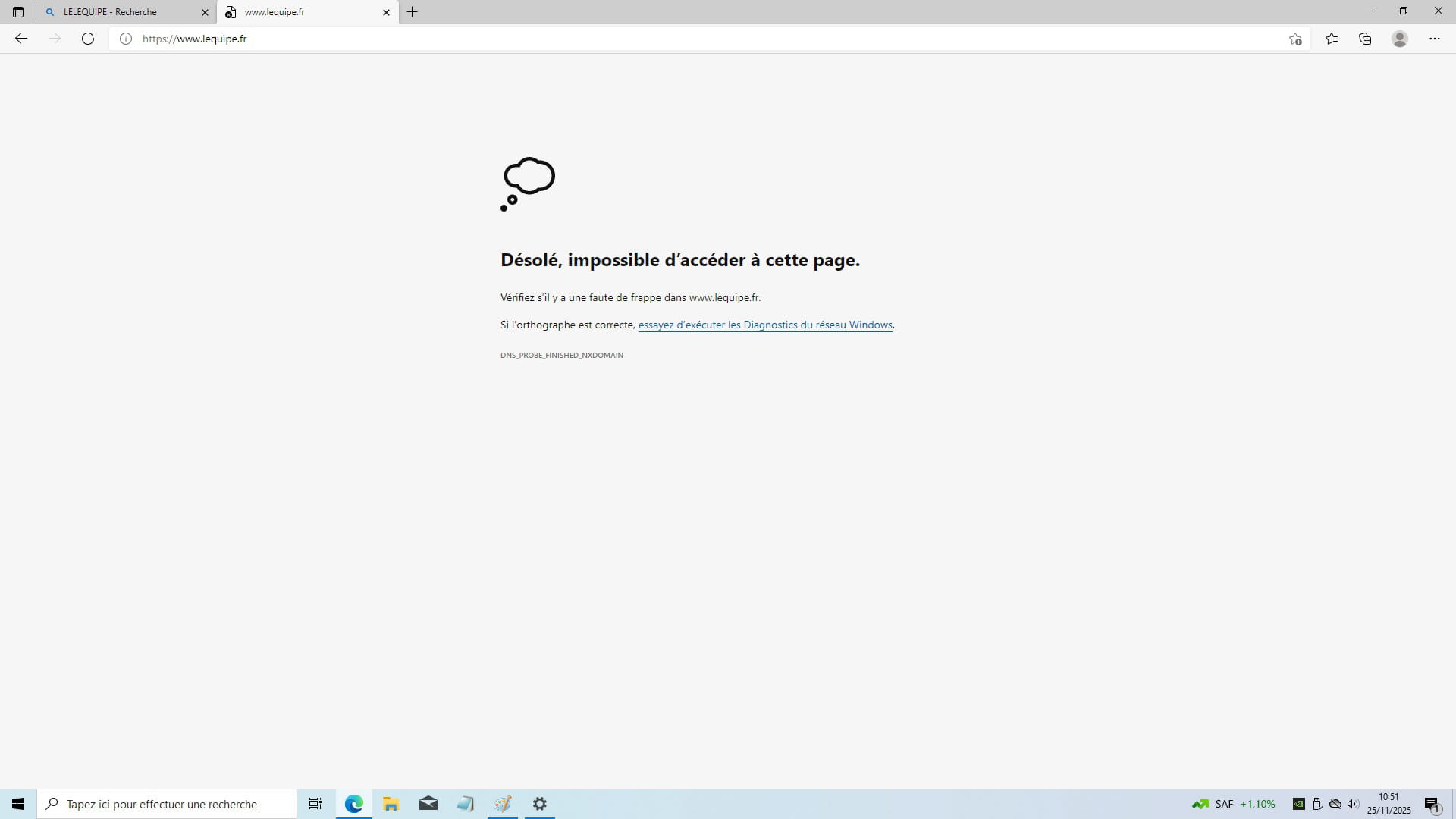Open the vertical tabs panel icon

[x=18, y=12]
